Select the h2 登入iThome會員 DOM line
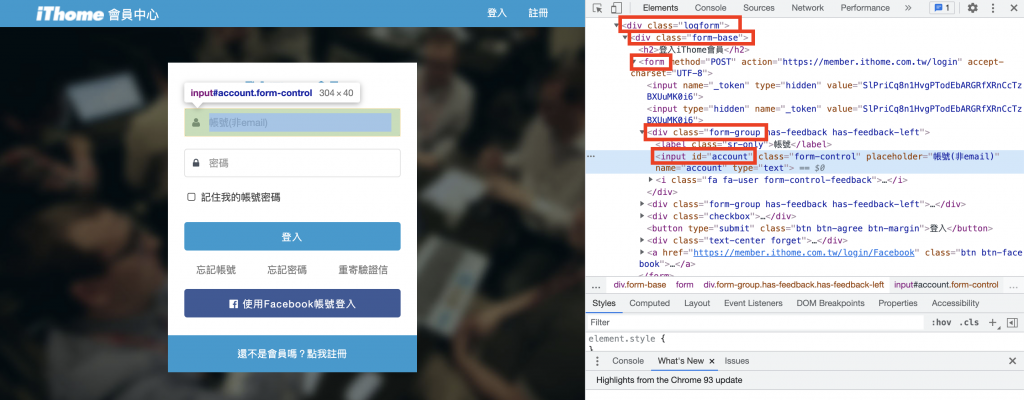 tap(694, 50)
